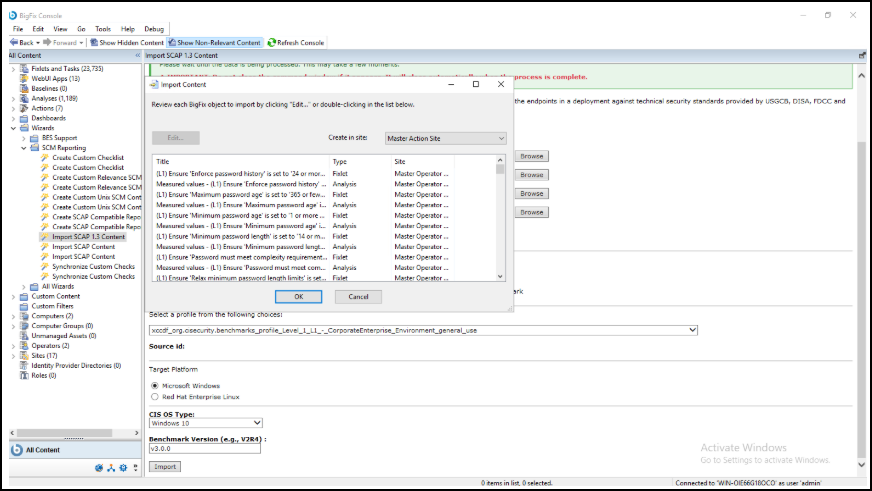Click the SCM Reporting folder icon

click(x=34, y=148)
